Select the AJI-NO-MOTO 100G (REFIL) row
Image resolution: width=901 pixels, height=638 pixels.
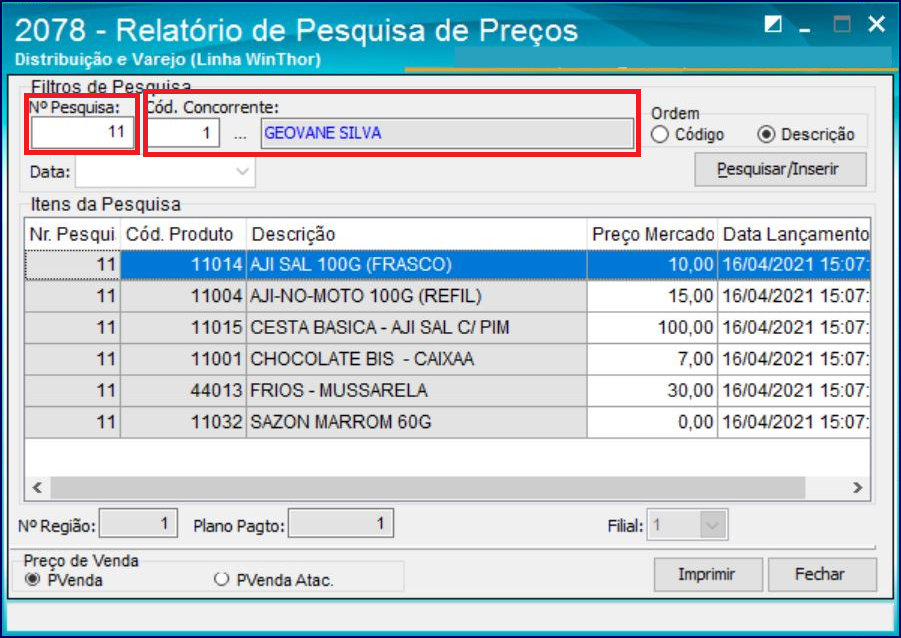click(448, 297)
